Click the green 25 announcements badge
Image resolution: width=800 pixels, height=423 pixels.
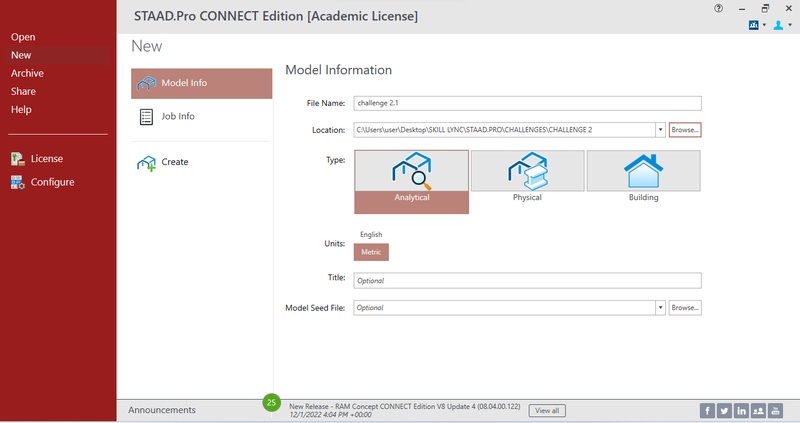271,403
